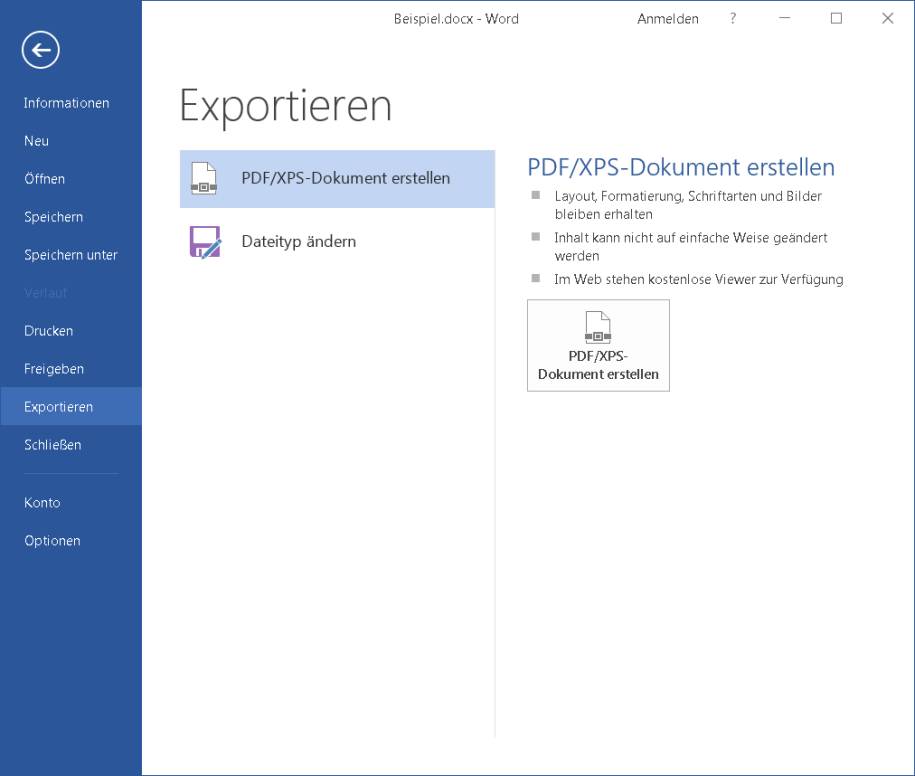915x776 pixels.
Task: Click the purple floppy disk Dateityp icon
Action: point(205,242)
